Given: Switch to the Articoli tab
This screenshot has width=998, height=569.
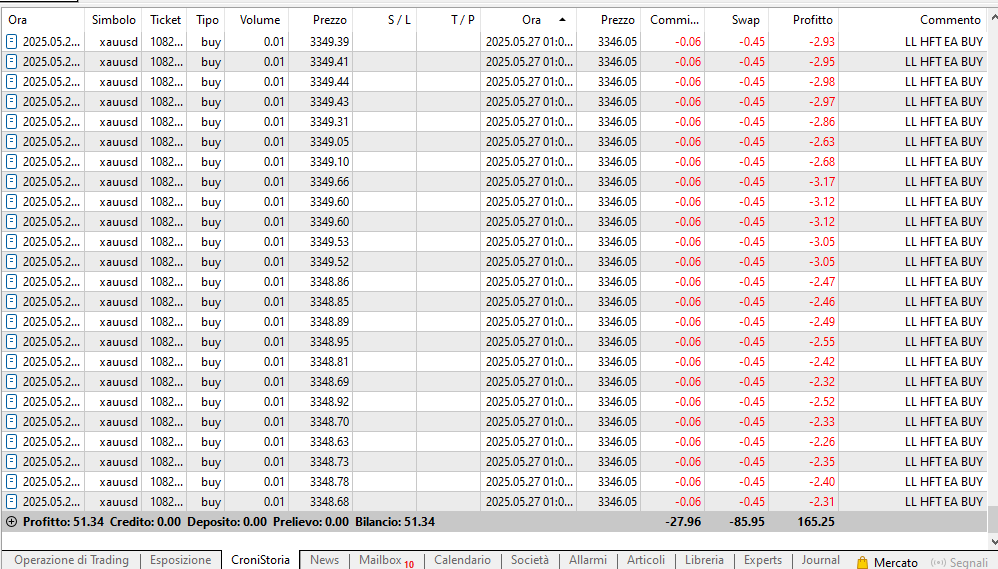Looking at the screenshot, I should tap(646, 560).
